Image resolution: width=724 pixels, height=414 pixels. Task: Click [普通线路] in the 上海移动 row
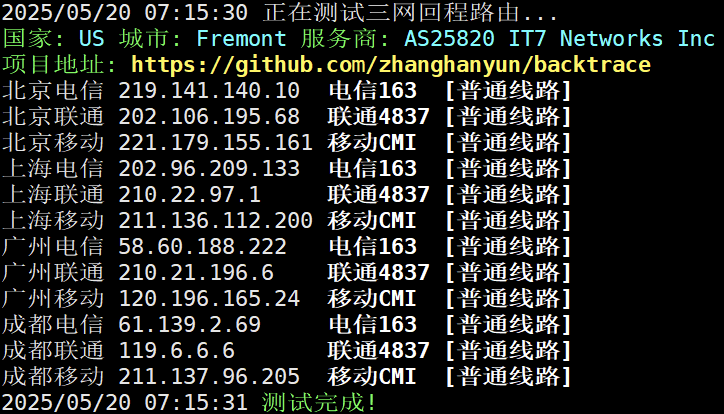click(x=508, y=221)
